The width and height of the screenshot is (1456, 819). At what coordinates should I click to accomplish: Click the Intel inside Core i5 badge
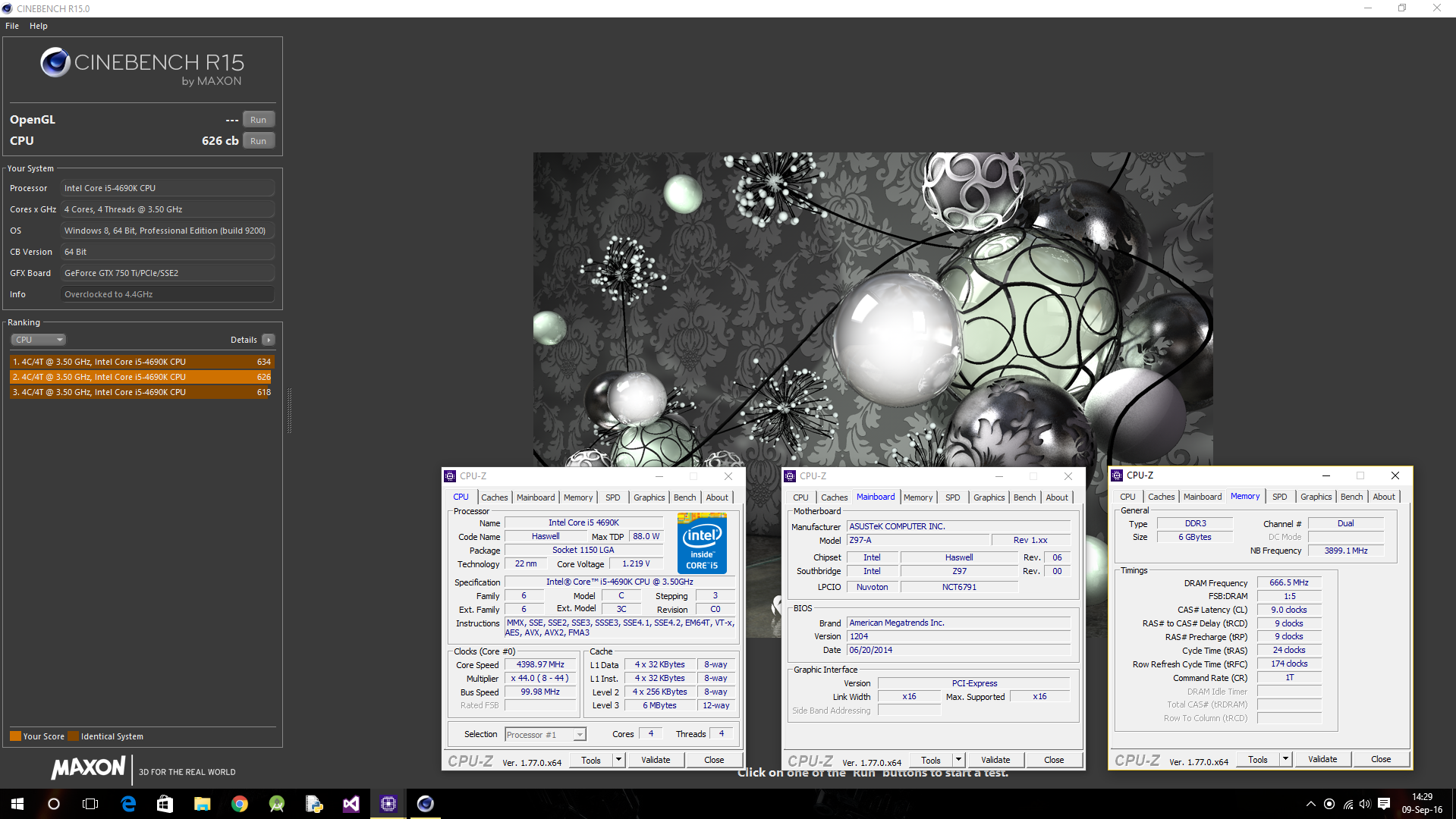[x=702, y=543]
